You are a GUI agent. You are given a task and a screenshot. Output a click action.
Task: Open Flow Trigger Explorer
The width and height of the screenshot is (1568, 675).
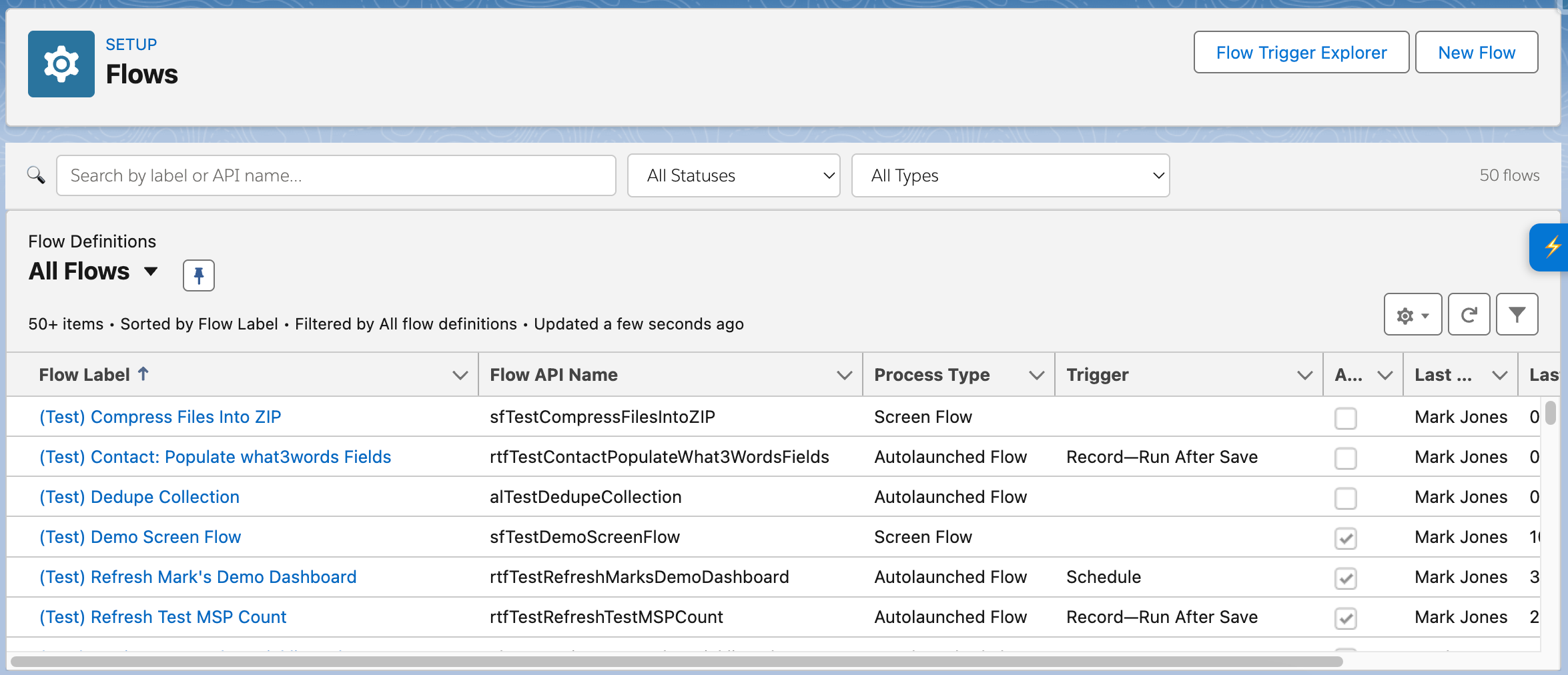point(1300,52)
